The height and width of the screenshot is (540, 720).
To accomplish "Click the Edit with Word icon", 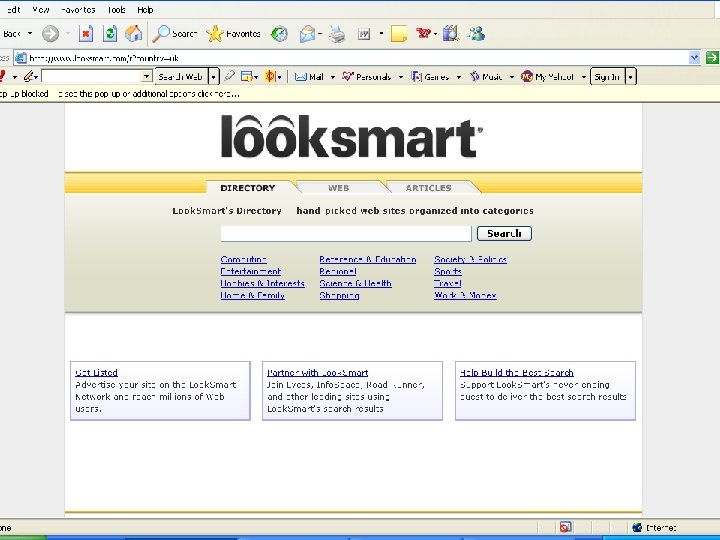I will (x=364, y=34).
